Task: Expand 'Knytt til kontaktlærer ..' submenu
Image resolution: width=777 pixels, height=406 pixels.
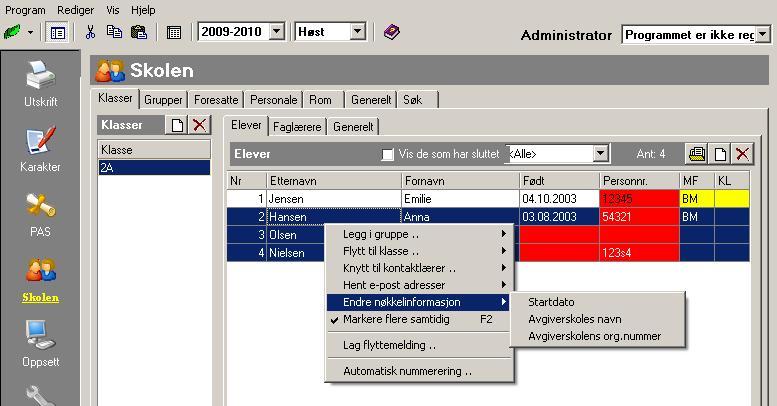Action: [x=419, y=268]
